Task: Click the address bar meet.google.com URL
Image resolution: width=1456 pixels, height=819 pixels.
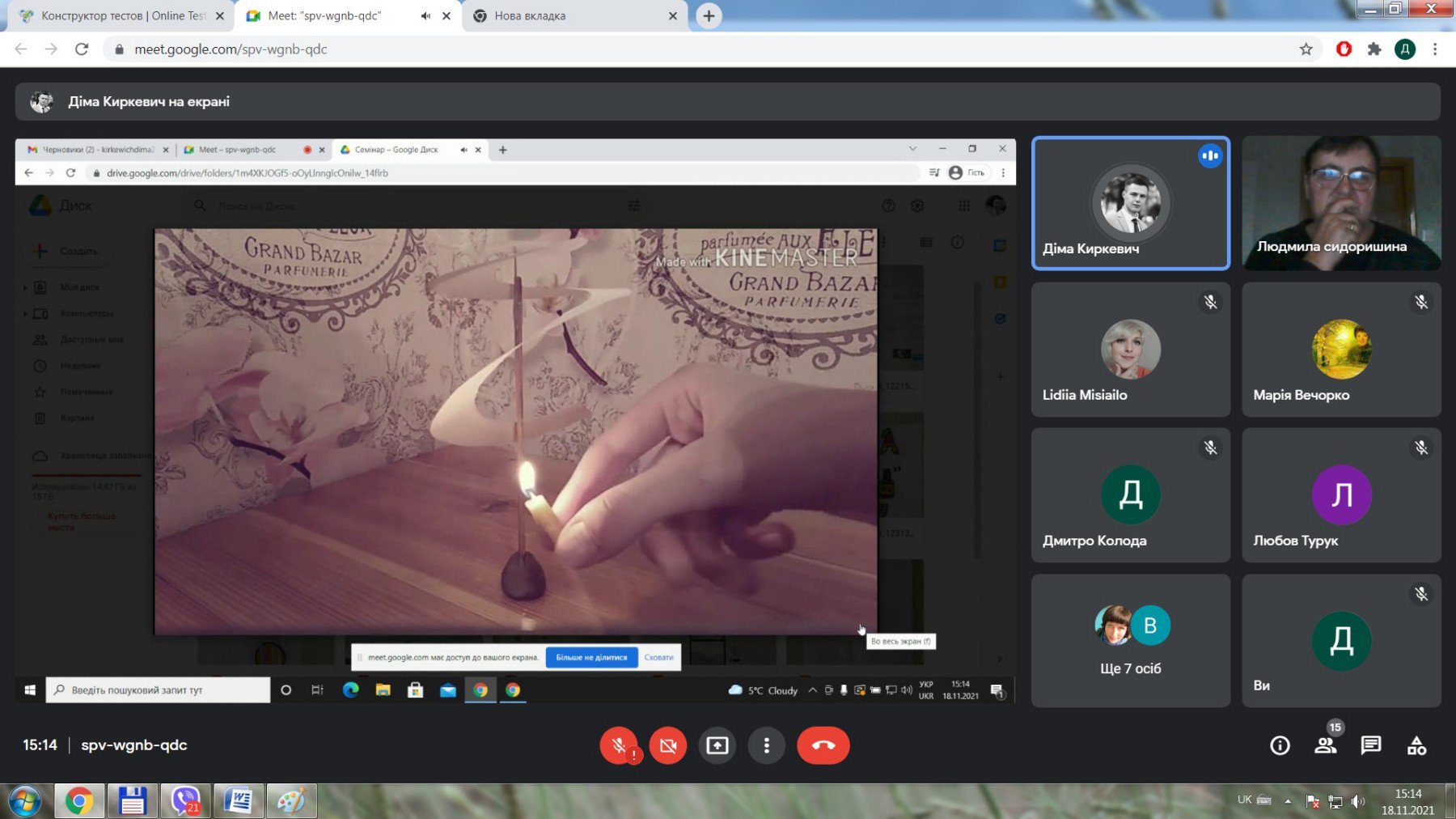Action: pyautogui.click(x=231, y=49)
